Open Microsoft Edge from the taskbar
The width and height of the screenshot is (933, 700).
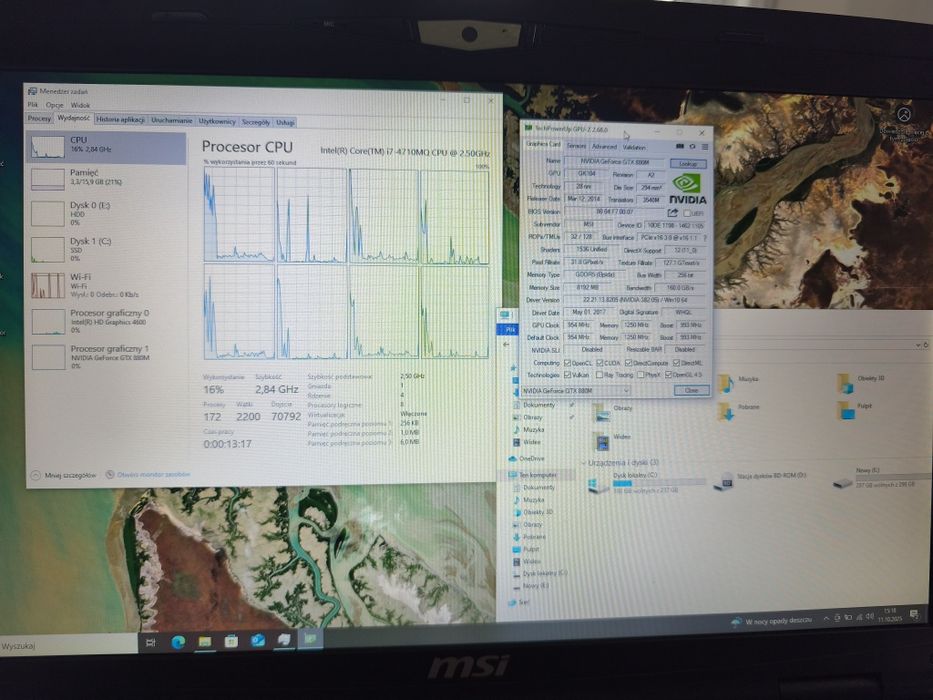pyautogui.click(x=178, y=642)
